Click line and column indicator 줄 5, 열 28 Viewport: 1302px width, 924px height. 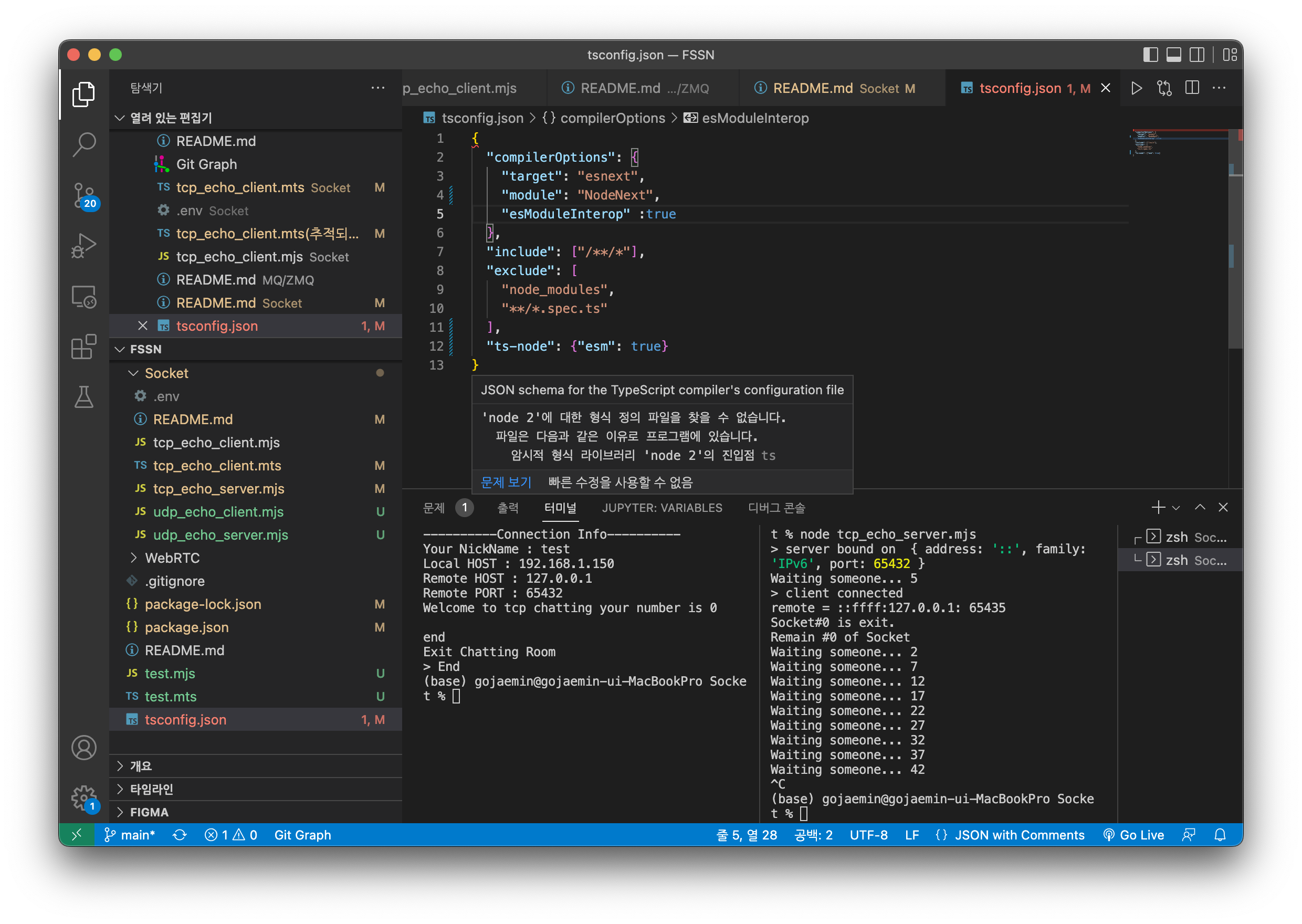point(746,835)
